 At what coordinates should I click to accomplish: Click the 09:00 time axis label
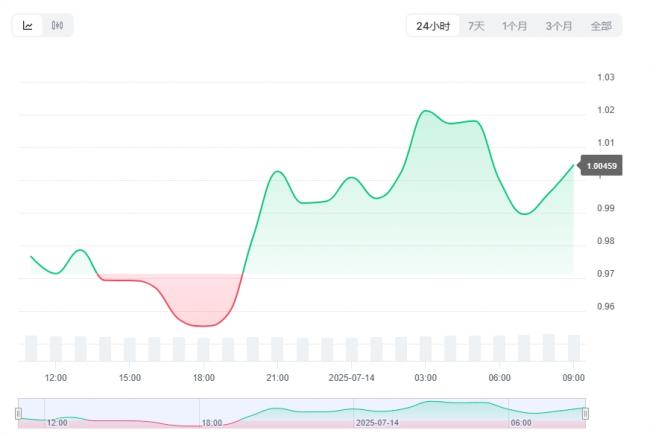click(x=573, y=378)
